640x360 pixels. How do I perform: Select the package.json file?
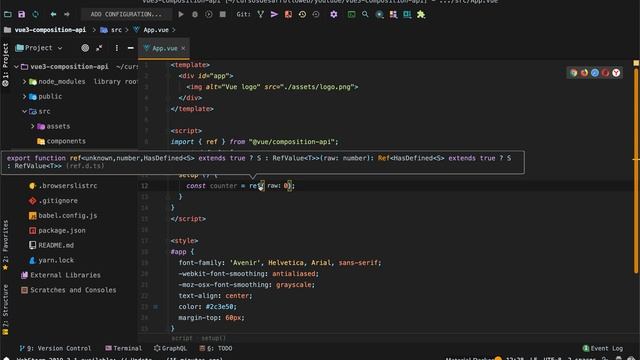pos(62,230)
